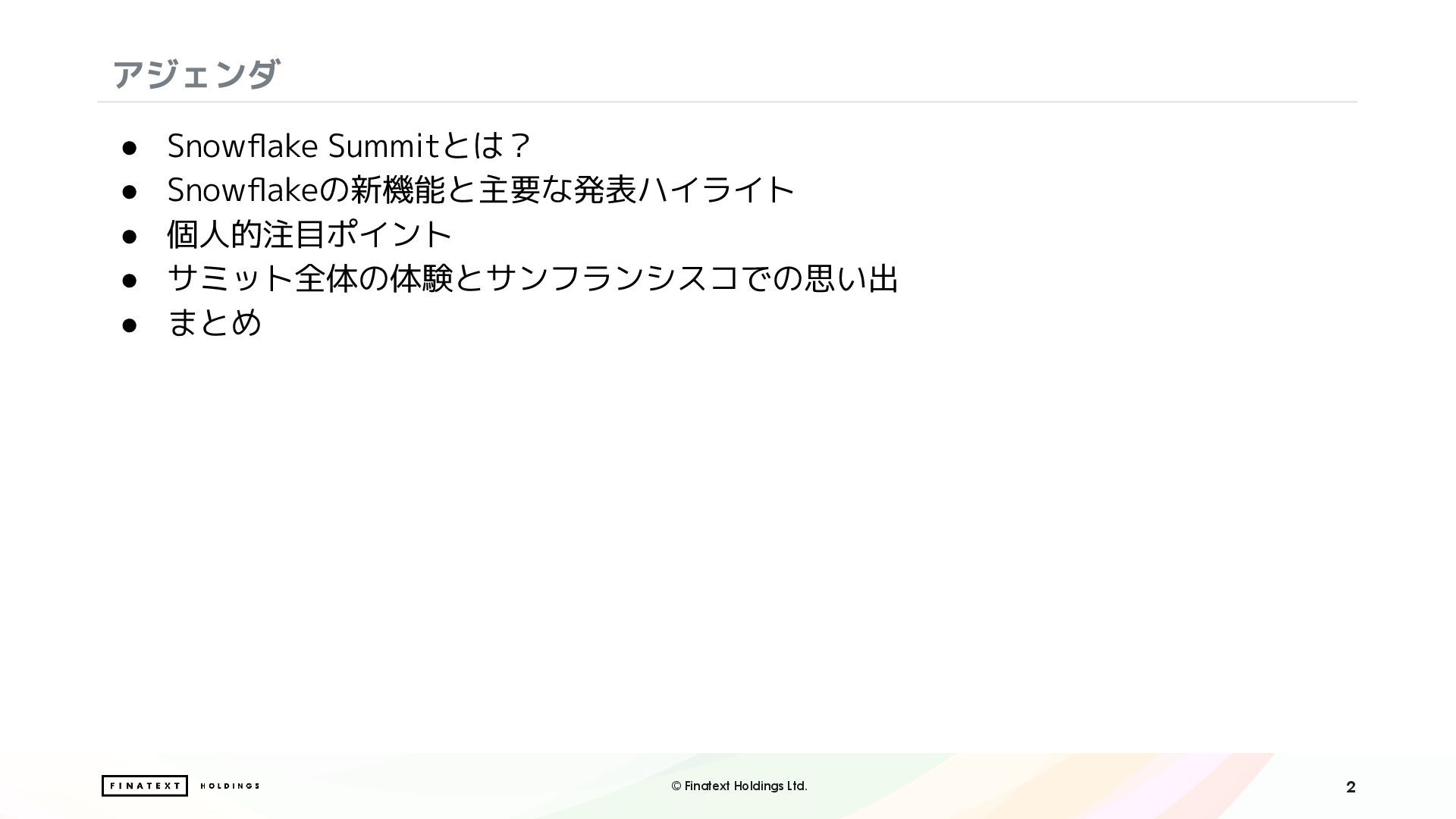This screenshot has height=819, width=1456.
Task: Click the slide page number 2
Action: (1351, 787)
